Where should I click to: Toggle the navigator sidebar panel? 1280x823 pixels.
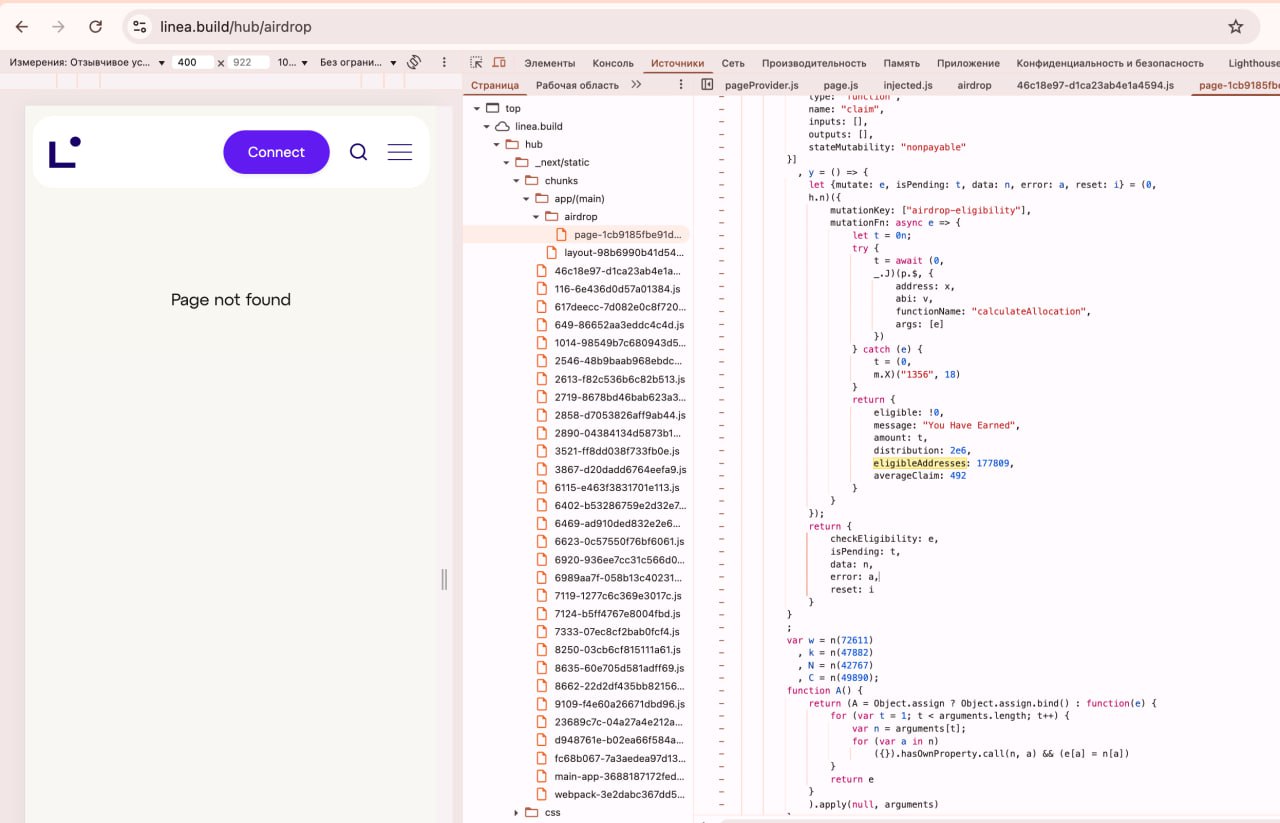[x=707, y=85]
